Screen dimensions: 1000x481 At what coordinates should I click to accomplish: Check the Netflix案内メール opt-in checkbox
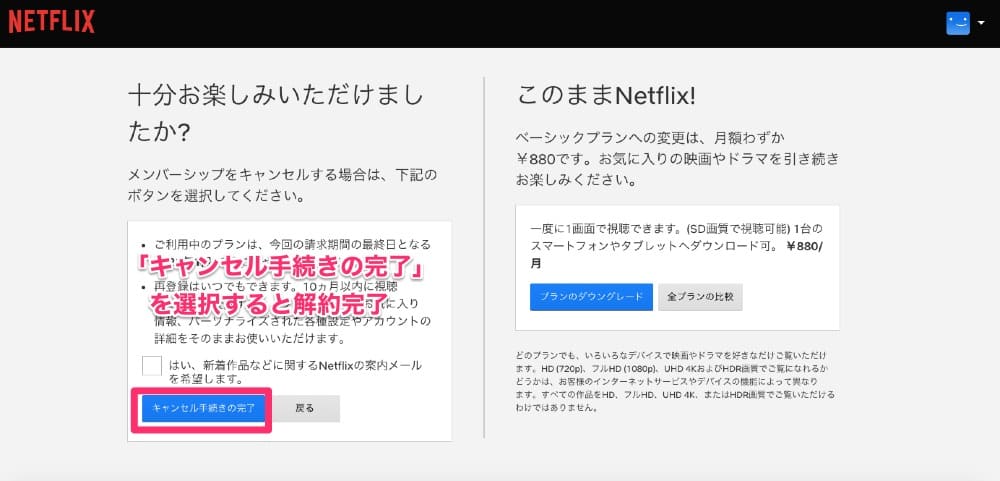(152, 366)
